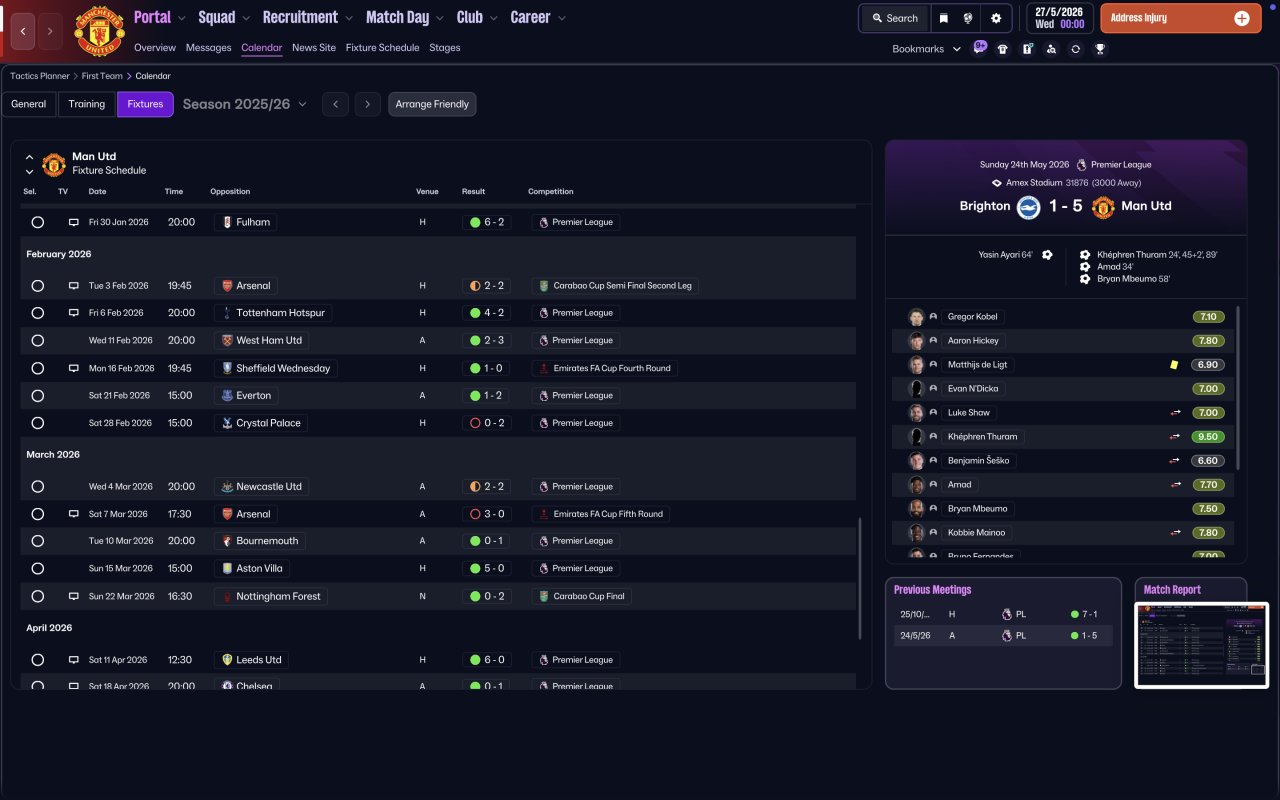This screenshot has height=800, width=1280.
Task: Click the substitution arrows icon beside Khéphren Thuram
Action: click(1176, 437)
